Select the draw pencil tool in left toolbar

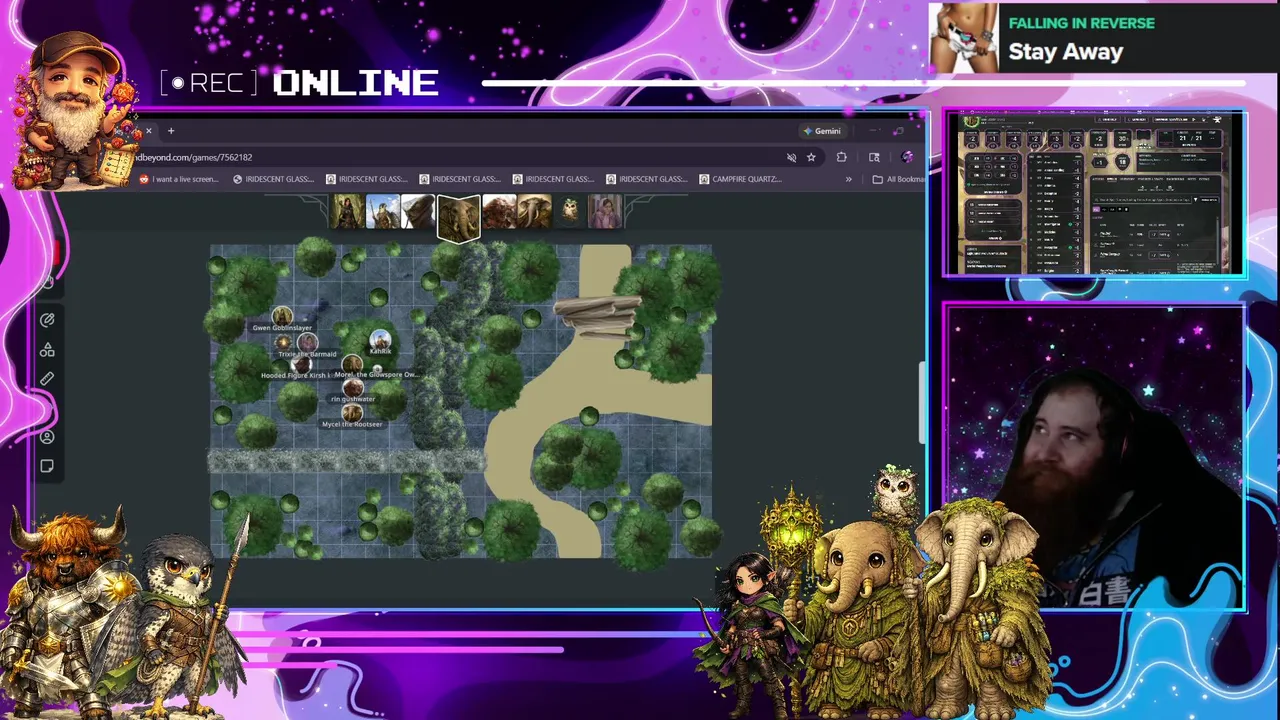47,320
